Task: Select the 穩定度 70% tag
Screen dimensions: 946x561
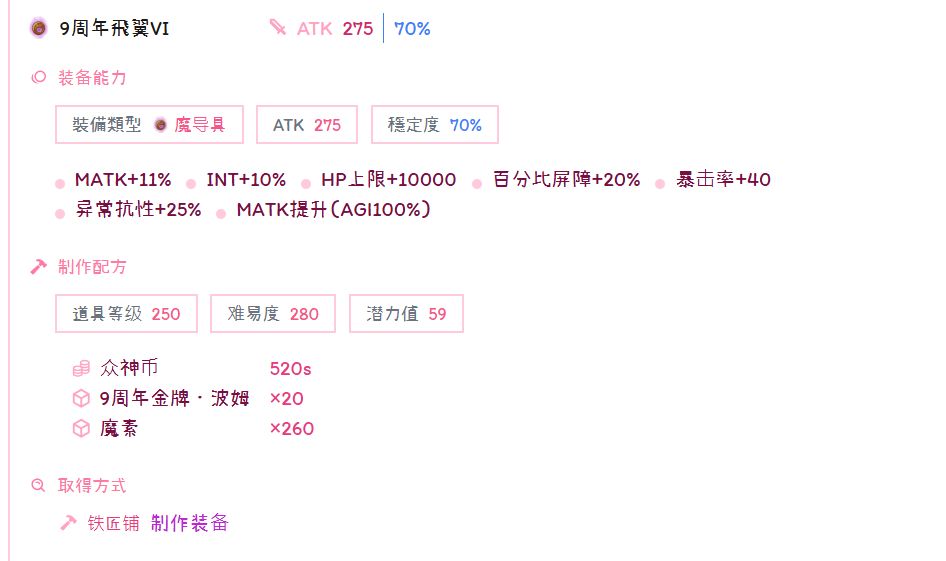Action: click(x=434, y=125)
